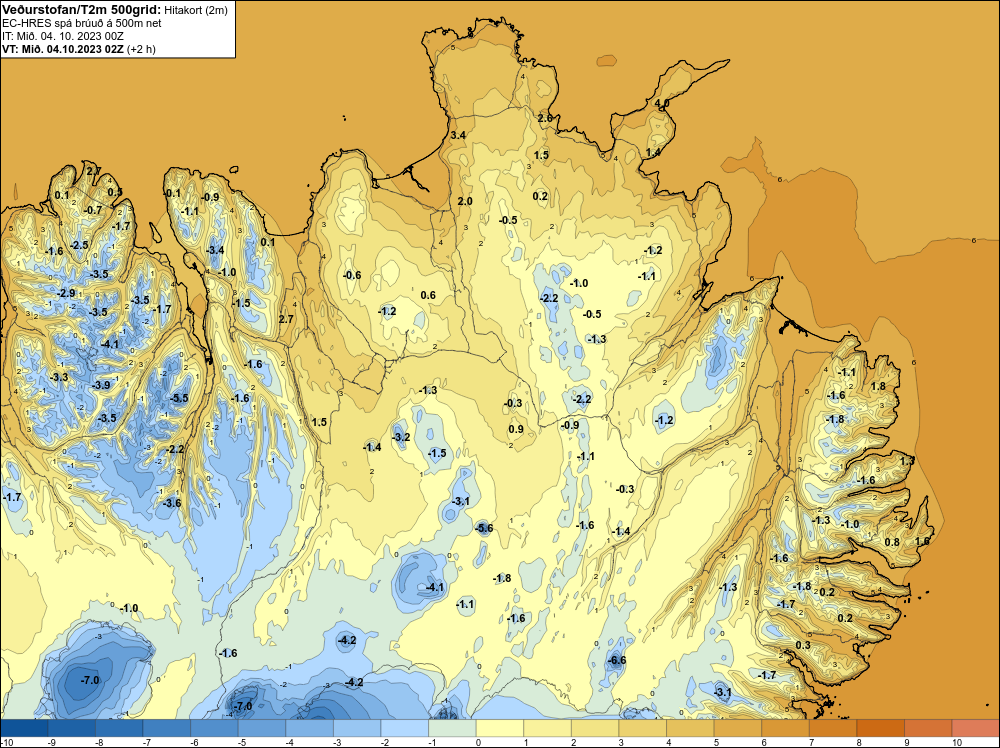Click the 0.6 temperature value on the map
1000x748 pixels.
(x=429, y=295)
